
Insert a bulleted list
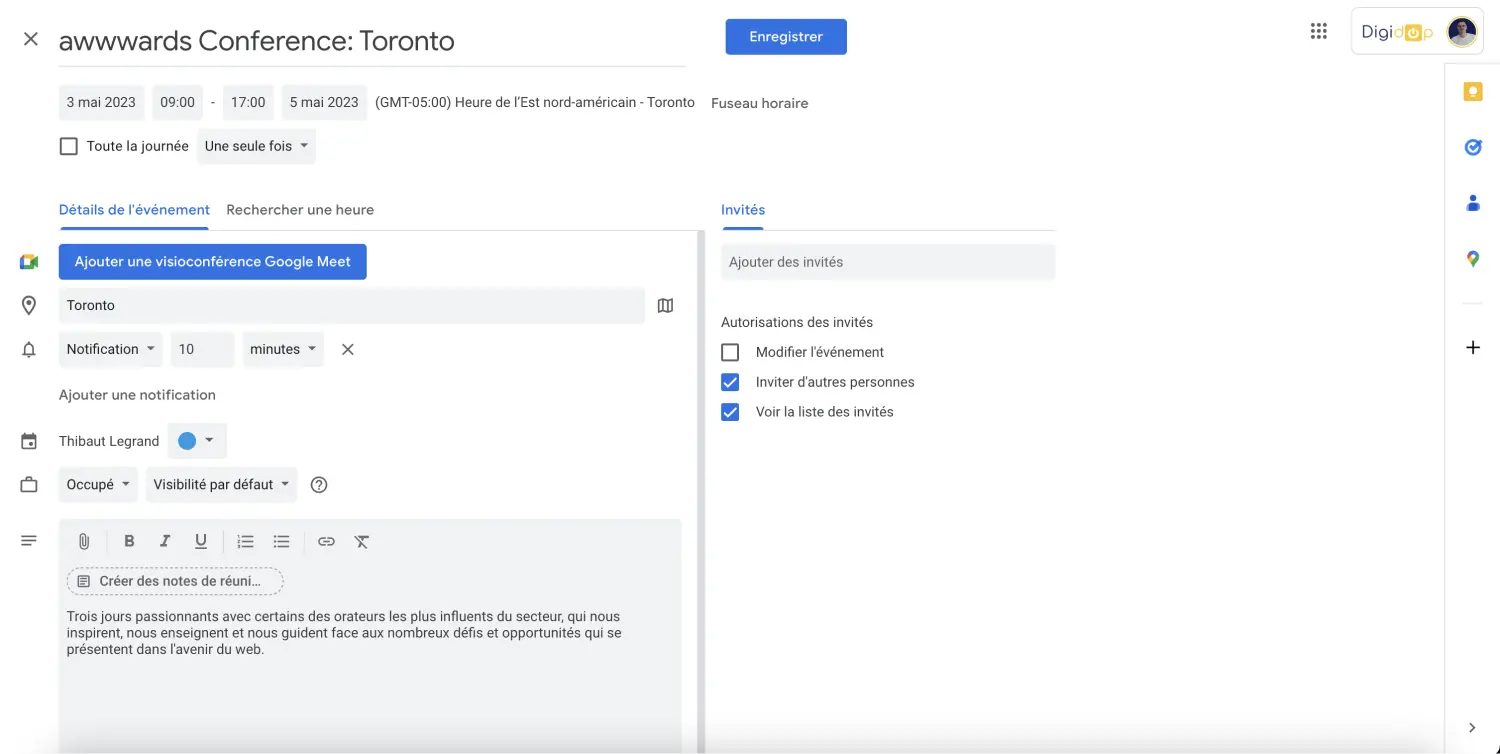(x=282, y=541)
